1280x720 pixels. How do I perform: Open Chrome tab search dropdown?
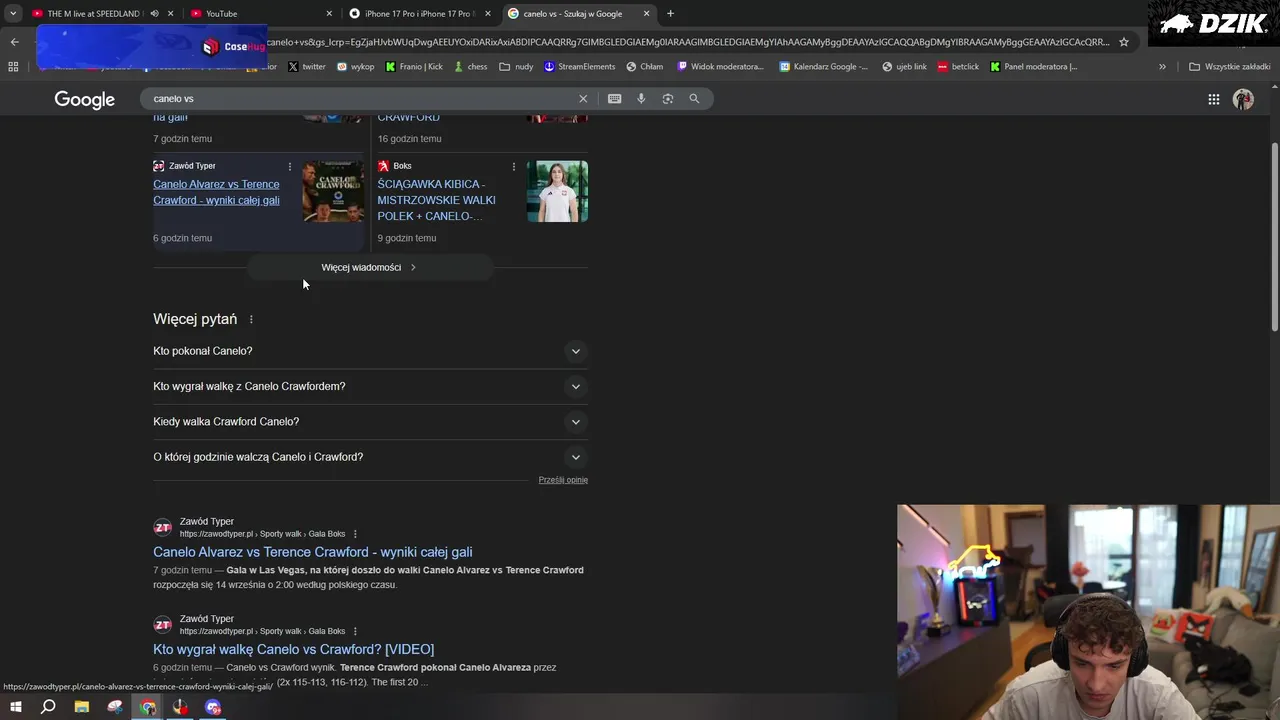(x=13, y=14)
